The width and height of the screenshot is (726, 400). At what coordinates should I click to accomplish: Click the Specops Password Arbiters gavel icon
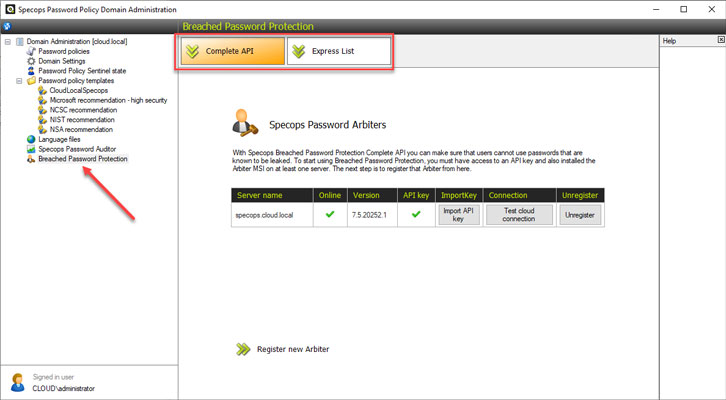[x=243, y=124]
